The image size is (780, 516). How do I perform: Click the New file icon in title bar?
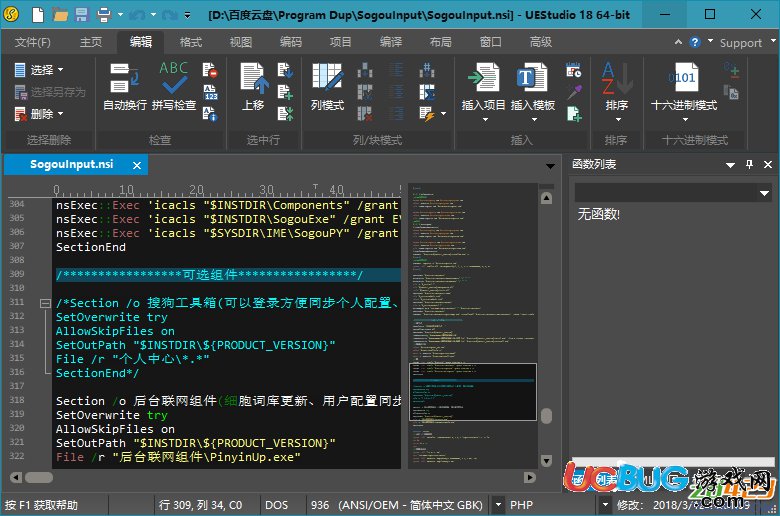coord(38,14)
